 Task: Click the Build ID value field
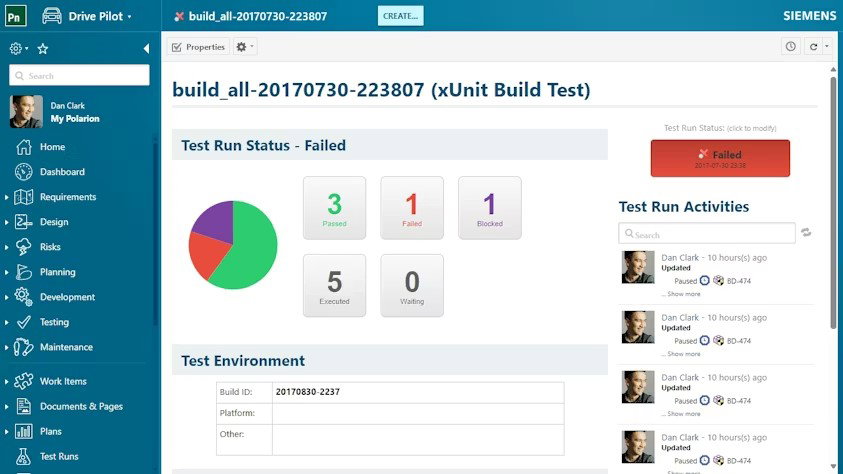tap(418, 392)
